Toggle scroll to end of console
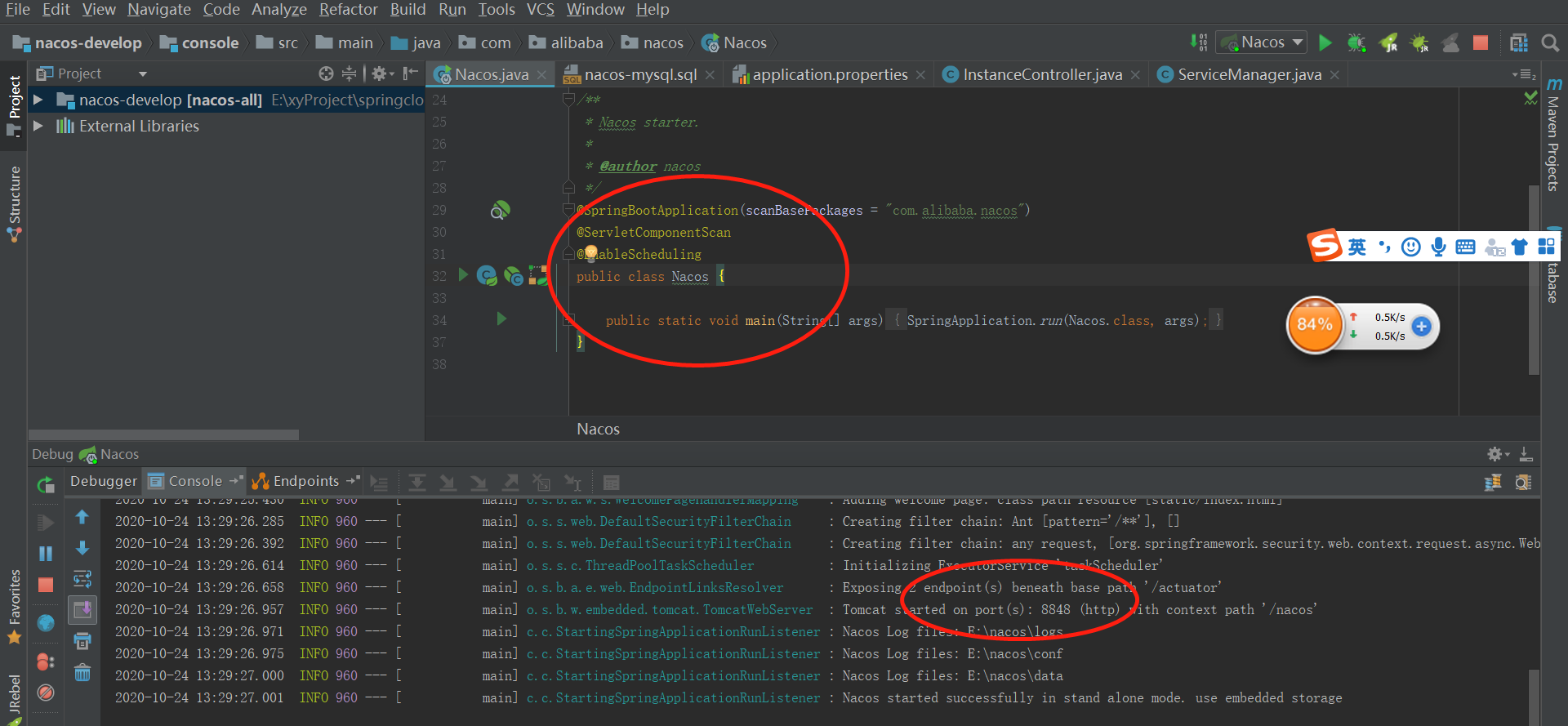The image size is (1568, 726). point(82,610)
